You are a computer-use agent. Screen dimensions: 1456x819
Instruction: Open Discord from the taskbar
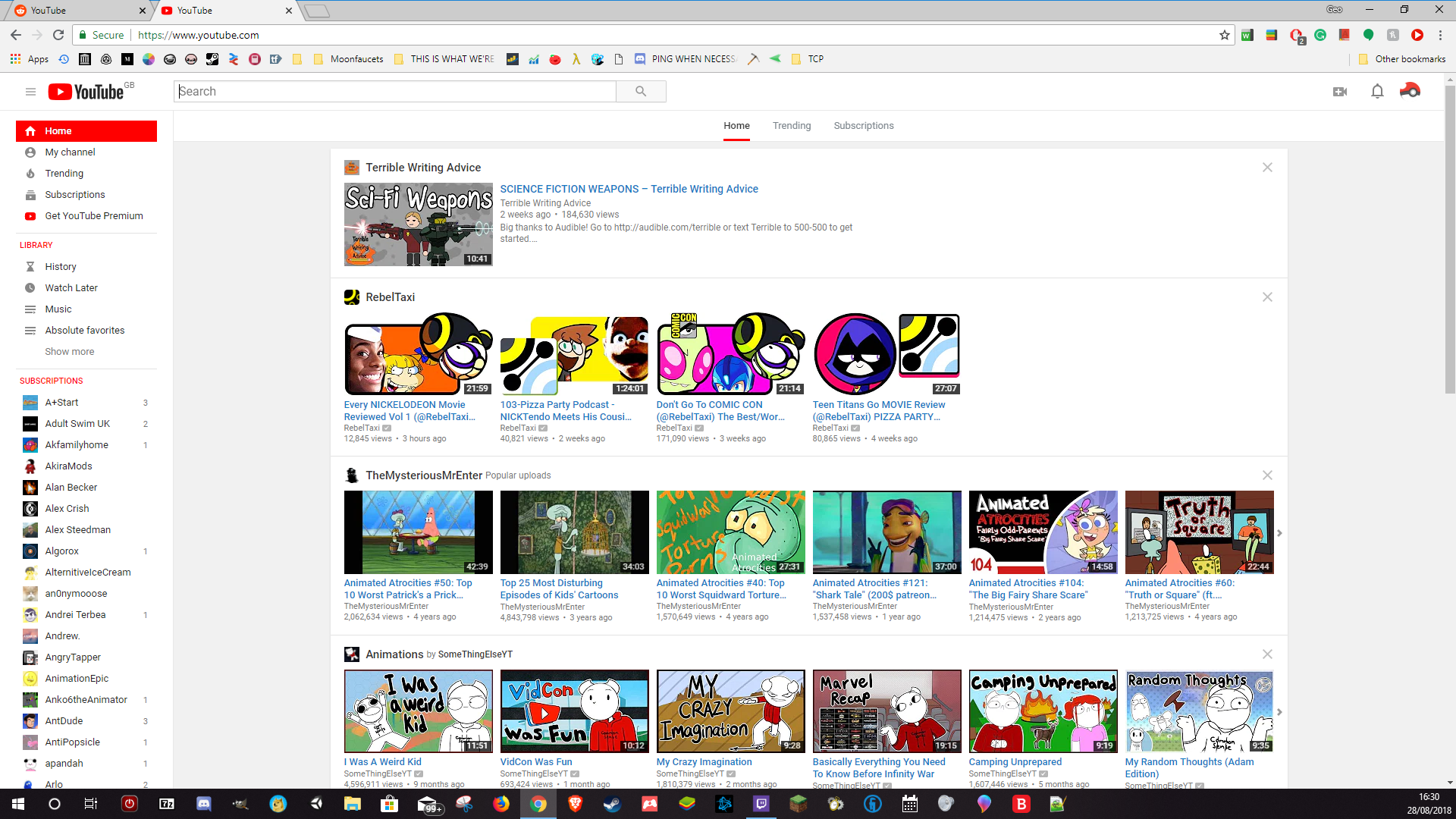[x=203, y=805]
